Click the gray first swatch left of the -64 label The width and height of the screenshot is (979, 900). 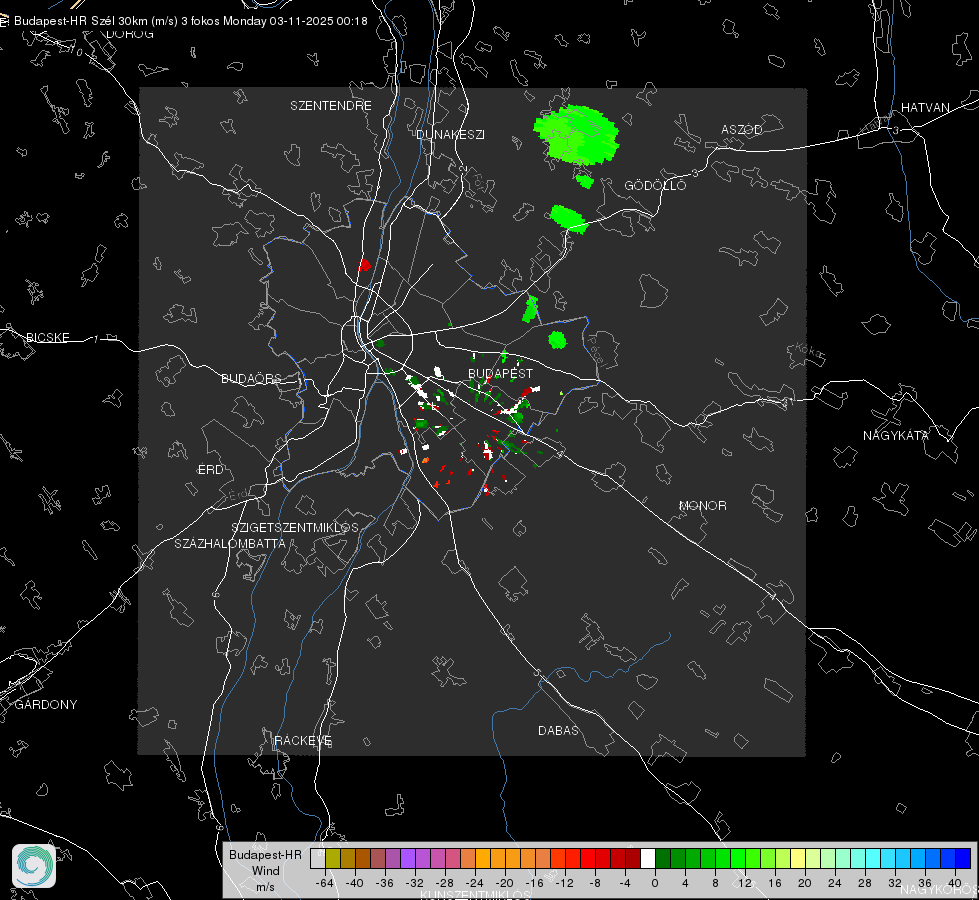coord(318,859)
